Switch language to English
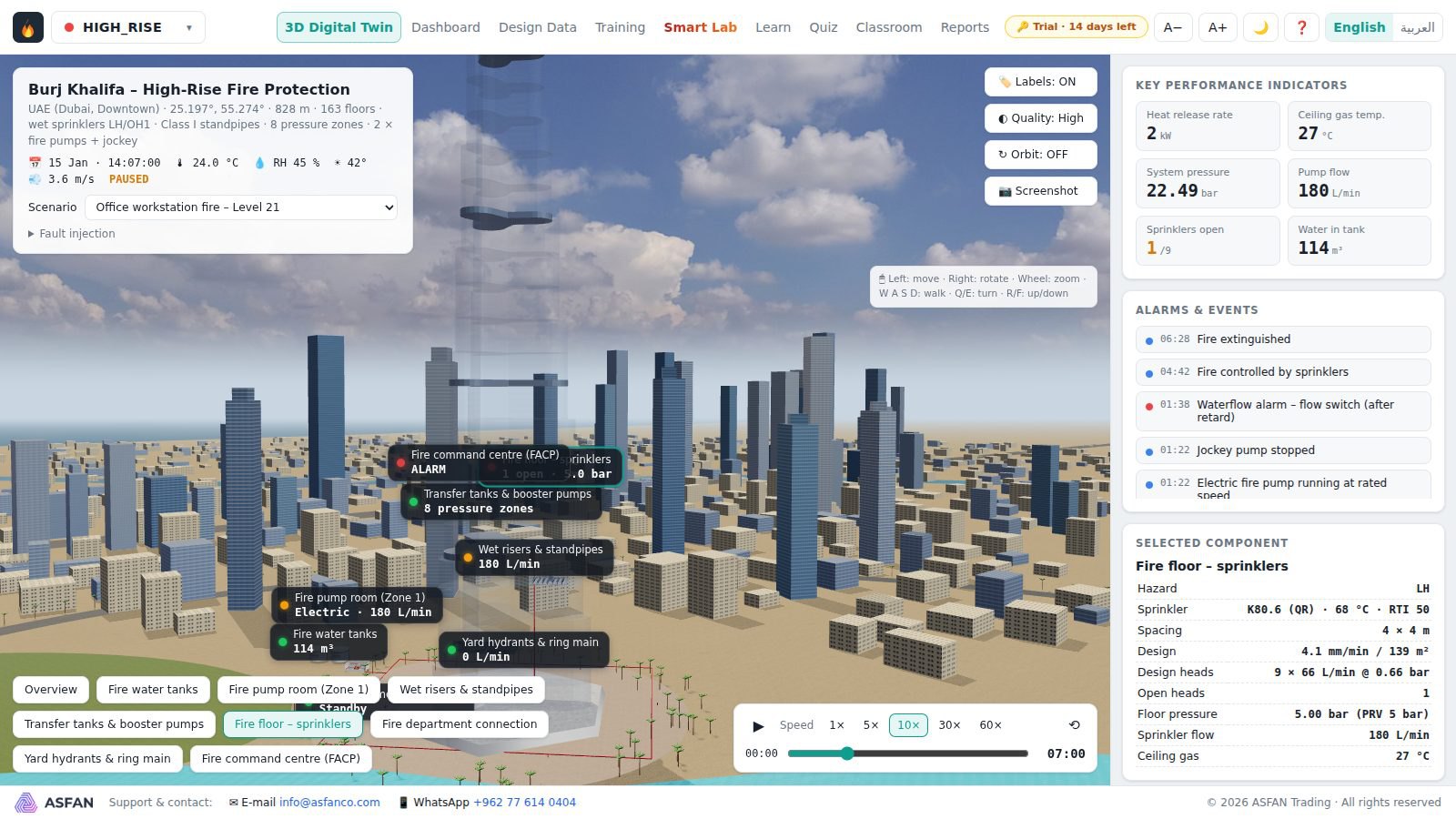The image size is (1456, 819). coord(1360,27)
